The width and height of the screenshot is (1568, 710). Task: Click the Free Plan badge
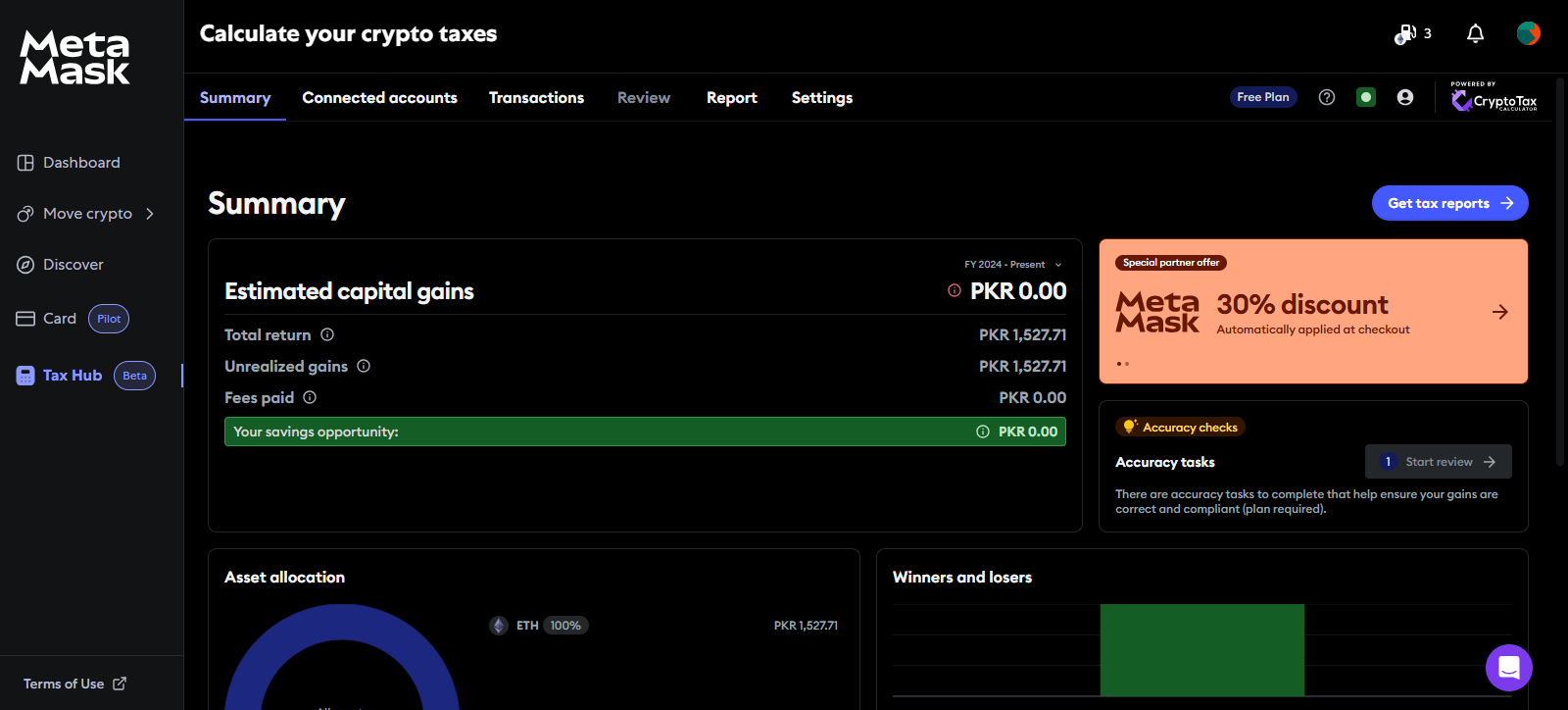pos(1263,97)
